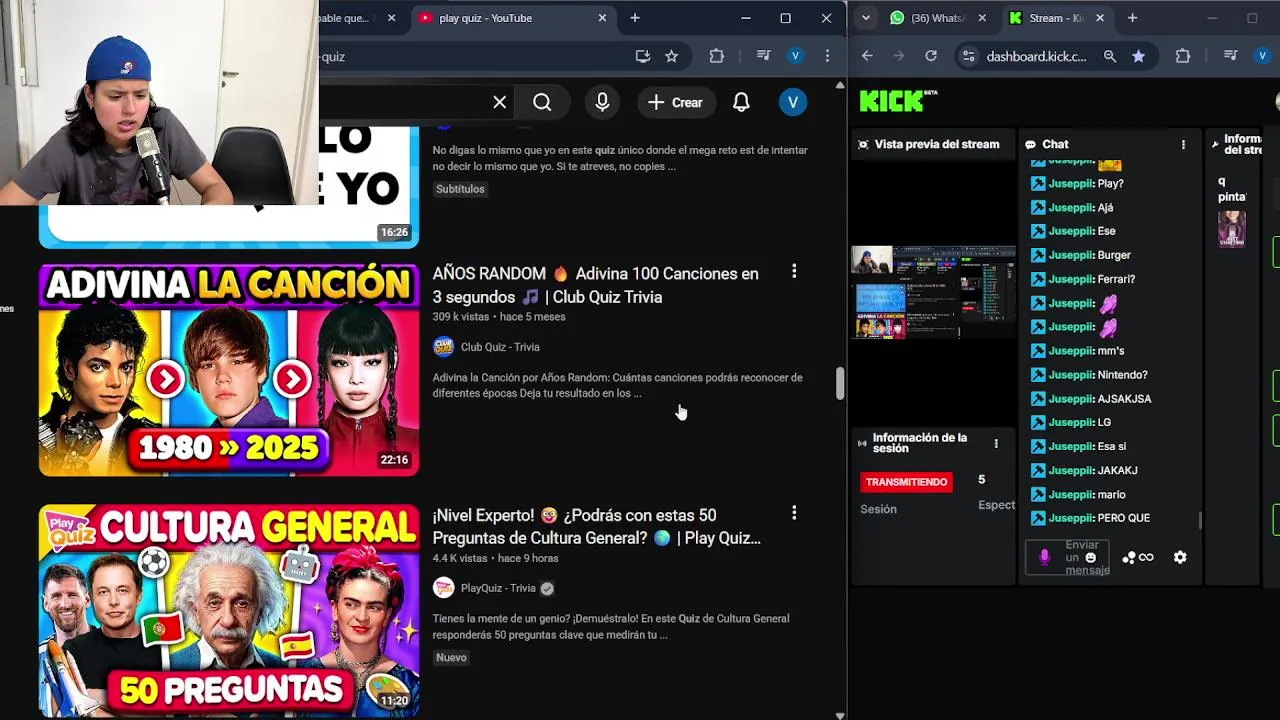Go back in the Kick browser window

pos(867,56)
